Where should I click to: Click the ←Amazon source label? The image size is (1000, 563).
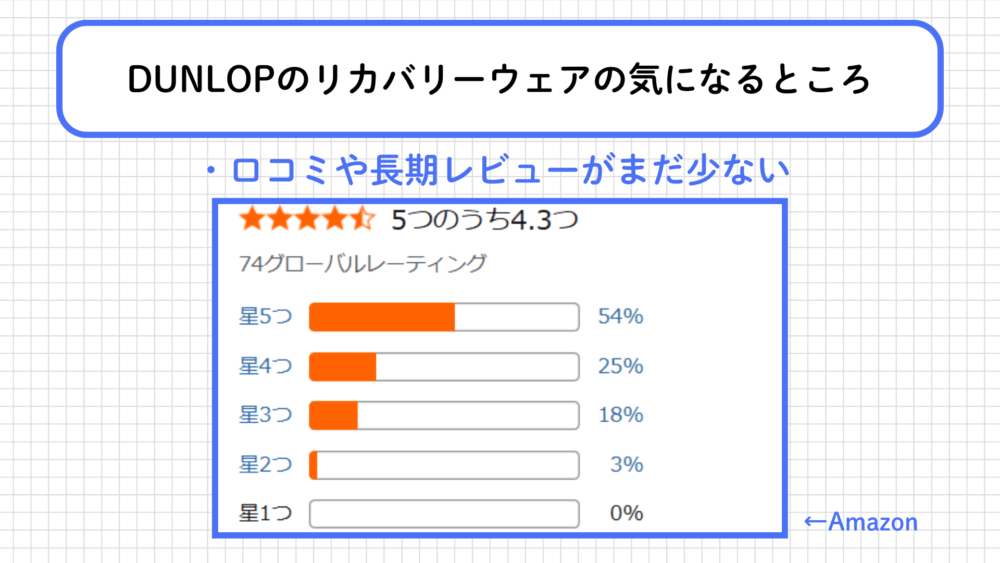[x=860, y=522]
